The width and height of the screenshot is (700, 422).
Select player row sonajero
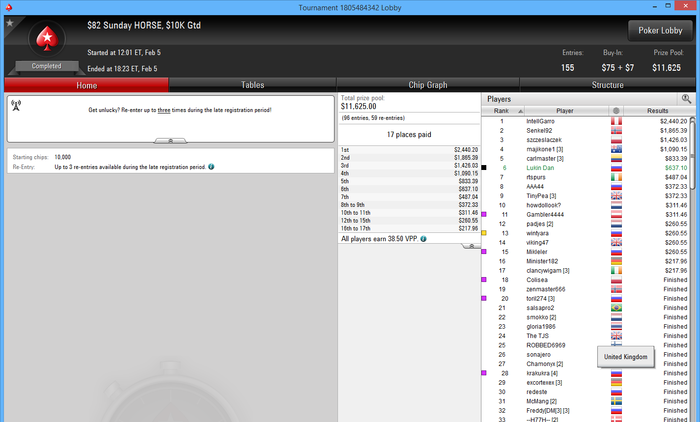(x=586, y=355)
